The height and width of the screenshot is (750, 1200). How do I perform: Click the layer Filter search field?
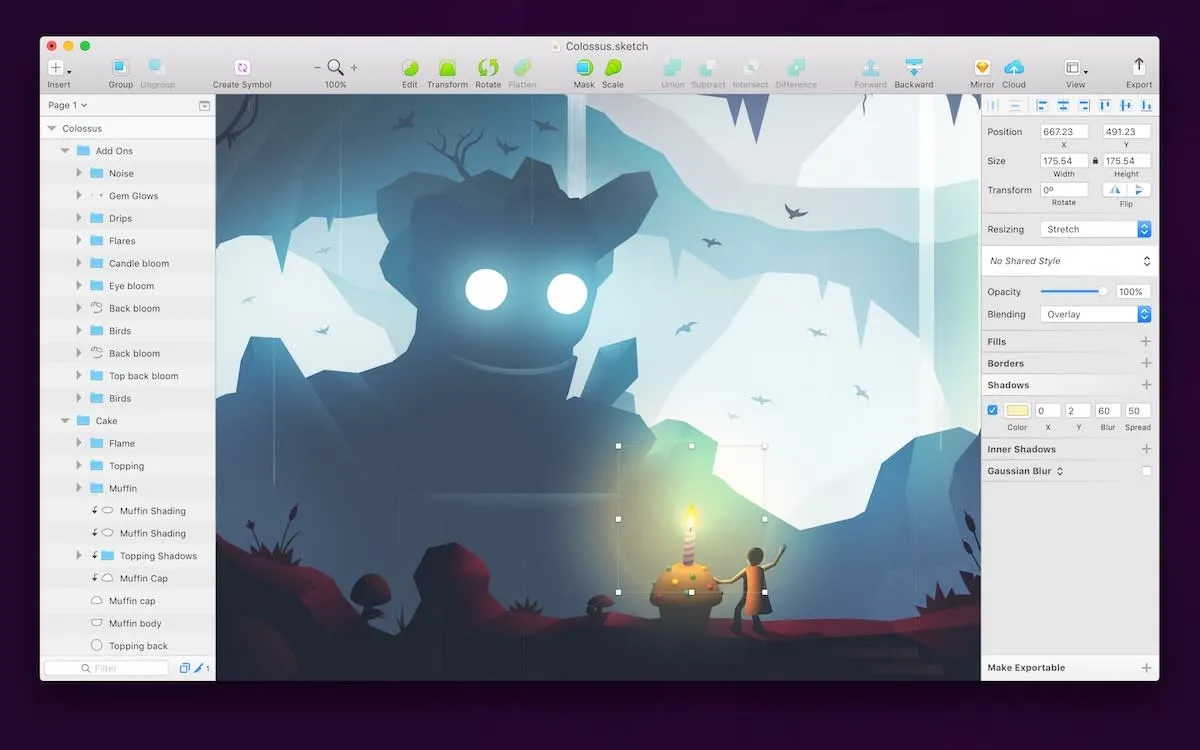(x=106, y=668)
